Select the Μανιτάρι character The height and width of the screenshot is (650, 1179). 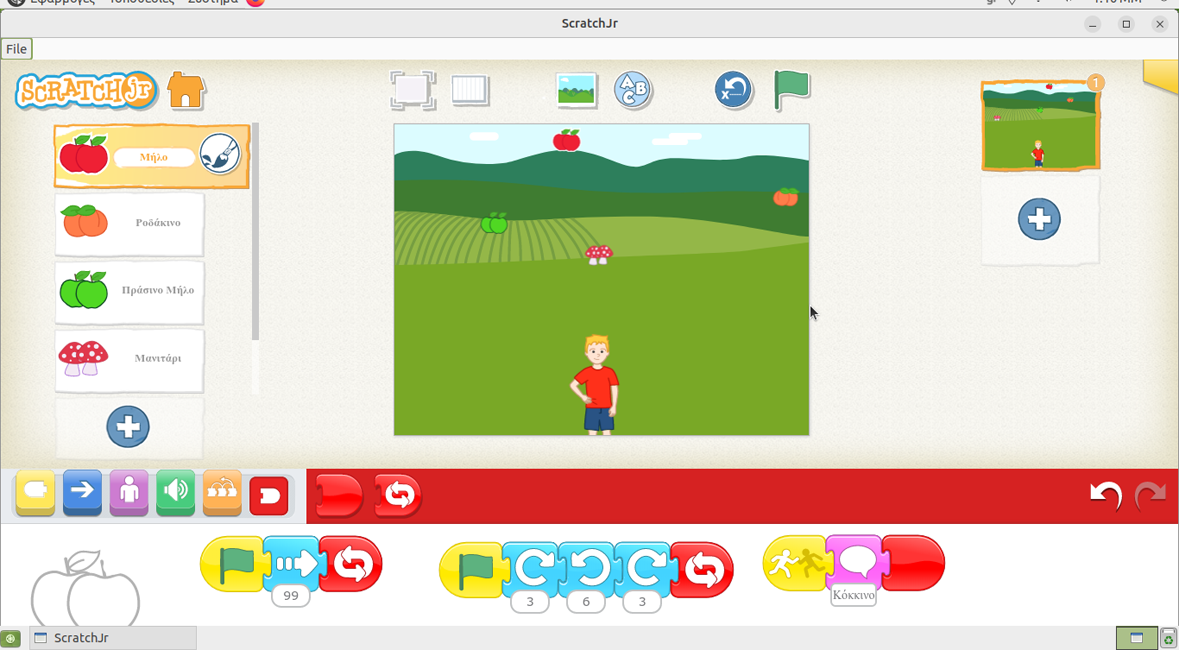coord(130,358)
